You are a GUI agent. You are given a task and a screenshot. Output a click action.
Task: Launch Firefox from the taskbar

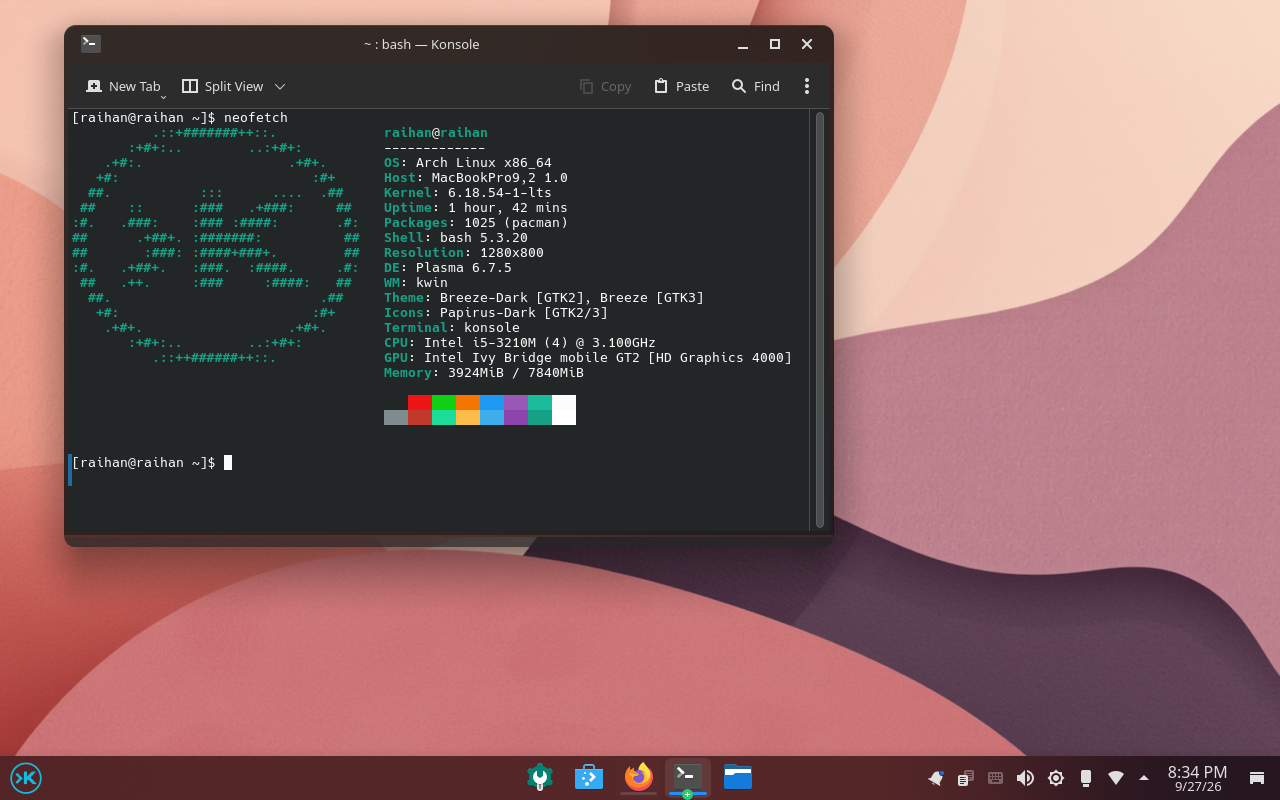[638, 777]
